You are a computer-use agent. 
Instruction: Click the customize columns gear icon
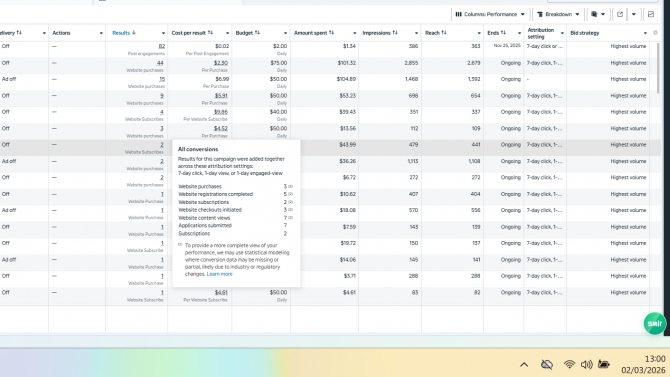655,33
